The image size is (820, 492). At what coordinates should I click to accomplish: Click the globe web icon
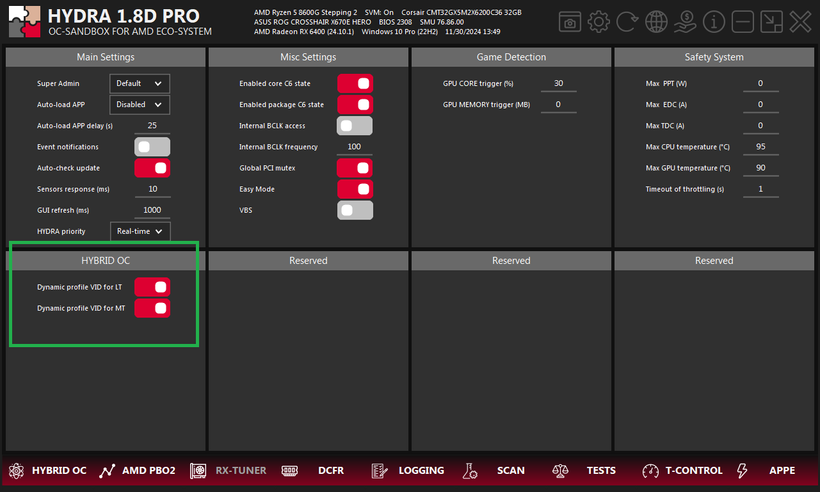[x=656, y=22]
